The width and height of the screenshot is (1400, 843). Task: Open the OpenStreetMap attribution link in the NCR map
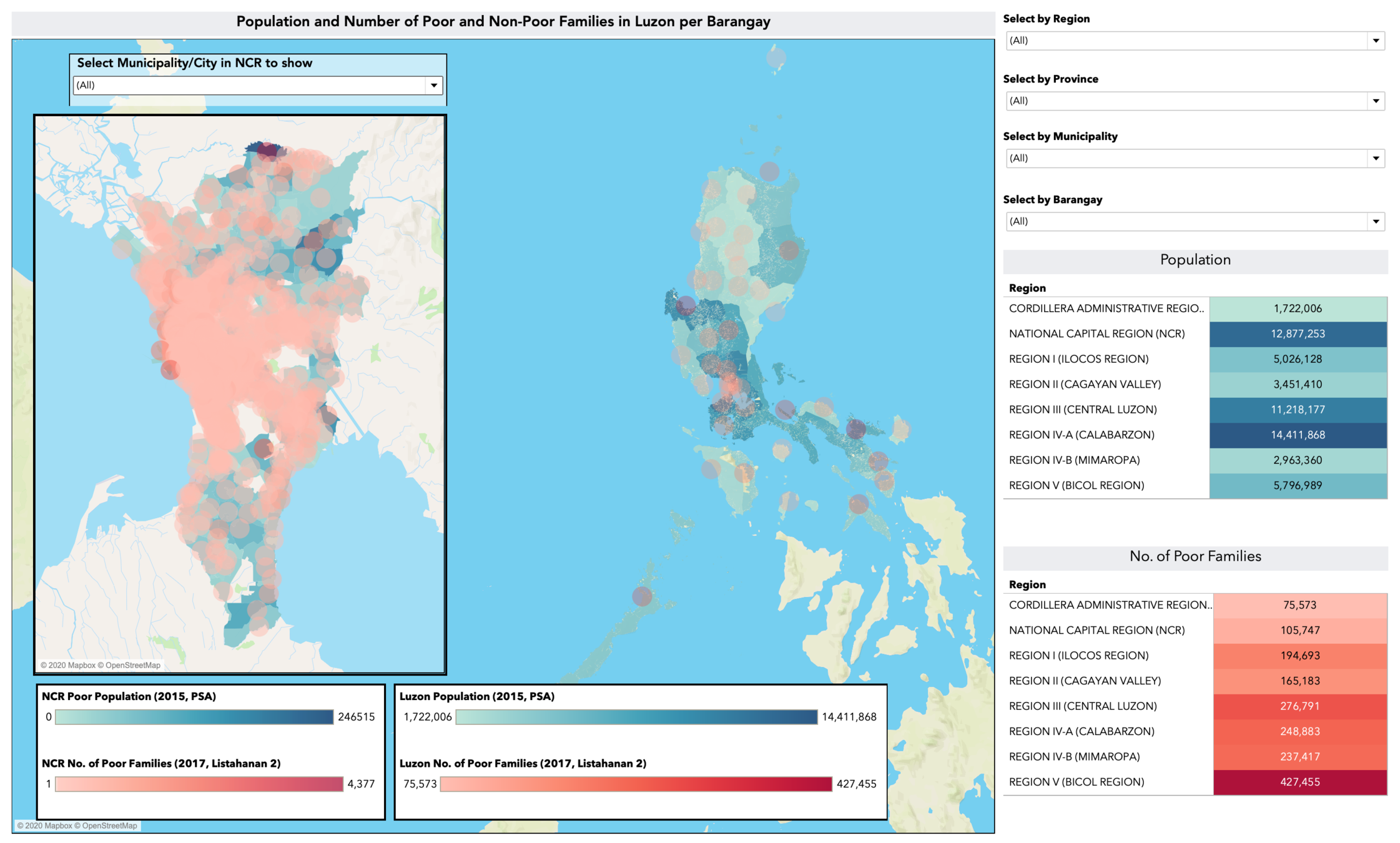coord(132,666)
